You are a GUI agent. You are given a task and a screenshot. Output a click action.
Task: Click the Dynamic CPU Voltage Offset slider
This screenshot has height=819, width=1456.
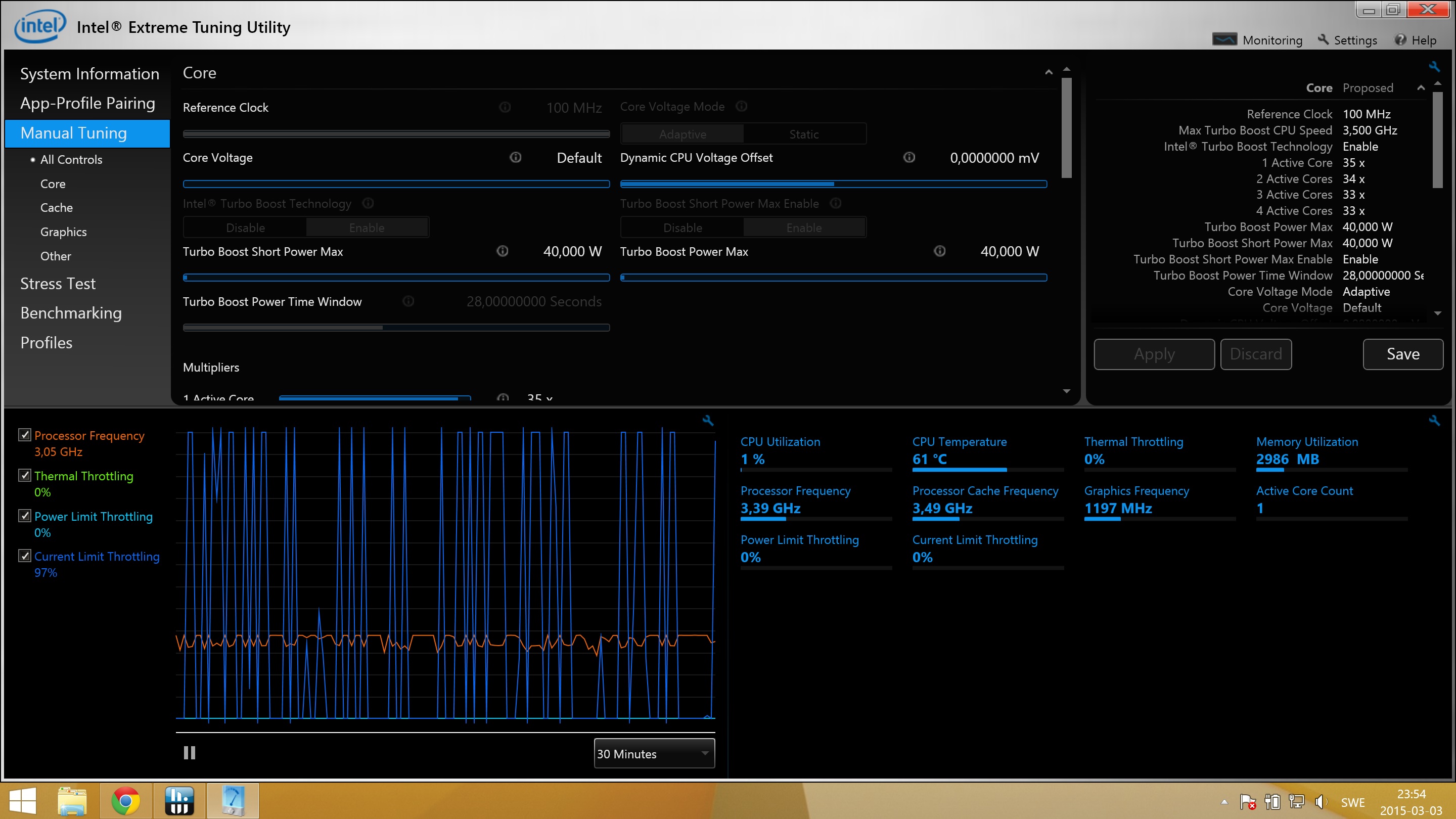click(833, 184)
